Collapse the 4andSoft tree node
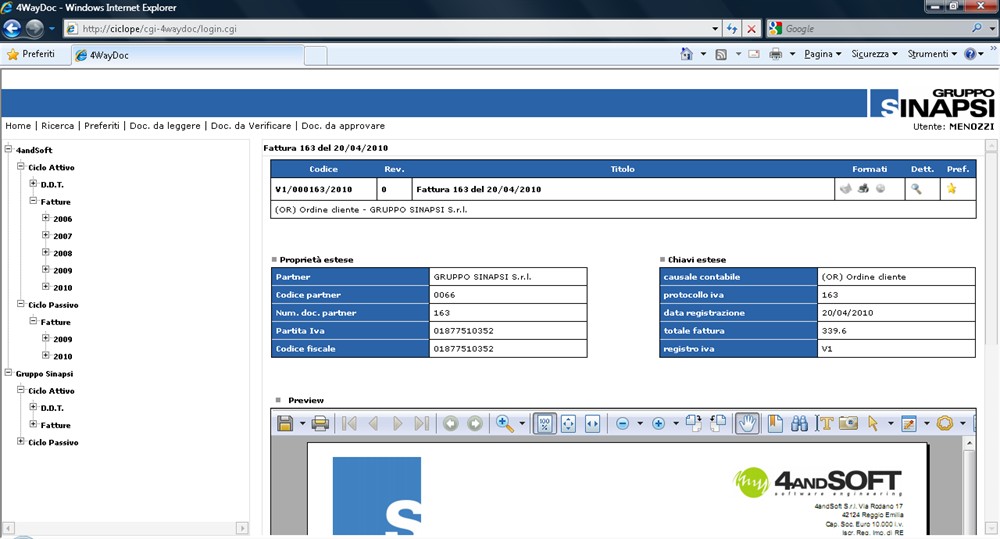The width and height of the screenshot is (1000, 539). point(8,149)
